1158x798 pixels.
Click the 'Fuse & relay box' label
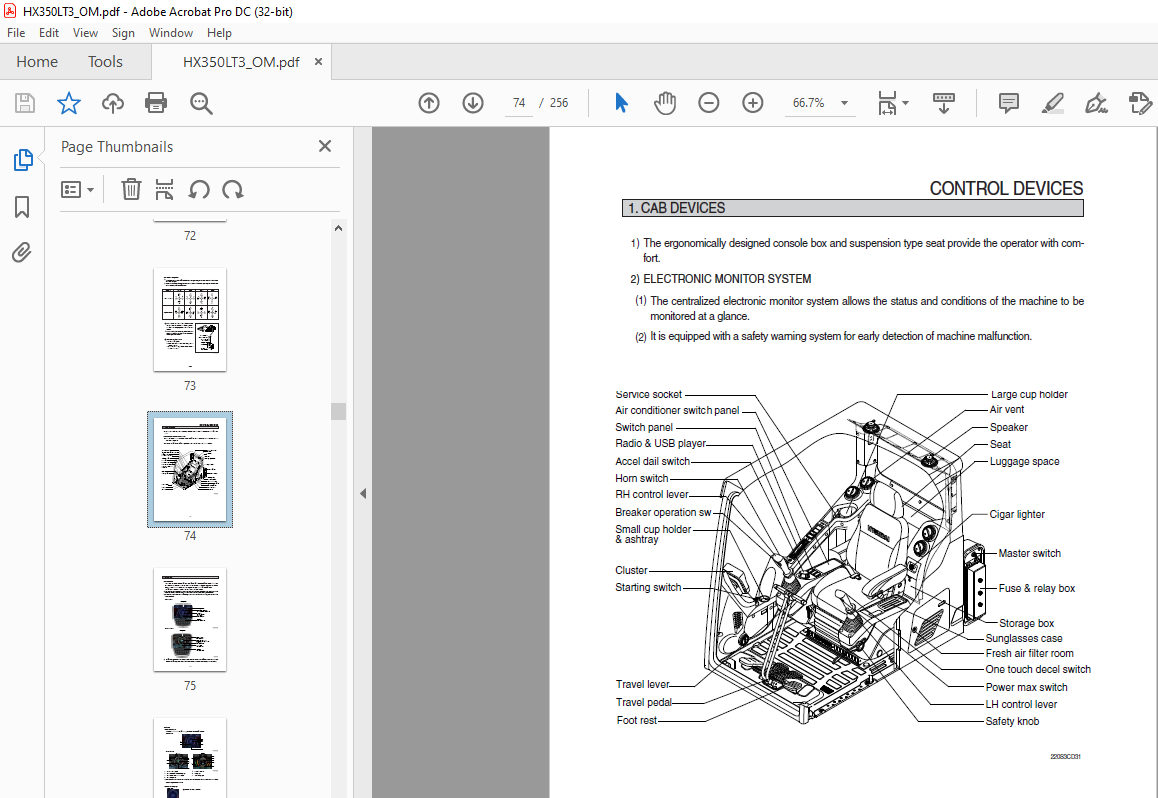(x=1037, y=588)
